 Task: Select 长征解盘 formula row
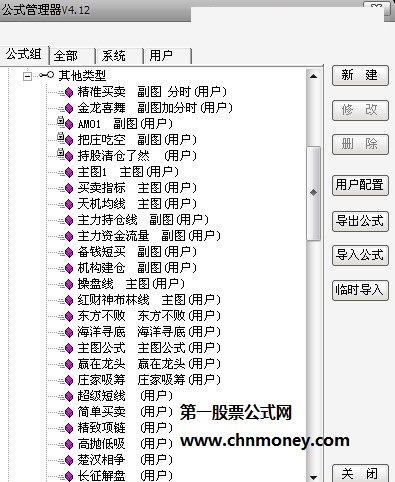pyautogui.click(x=125, y=476)
